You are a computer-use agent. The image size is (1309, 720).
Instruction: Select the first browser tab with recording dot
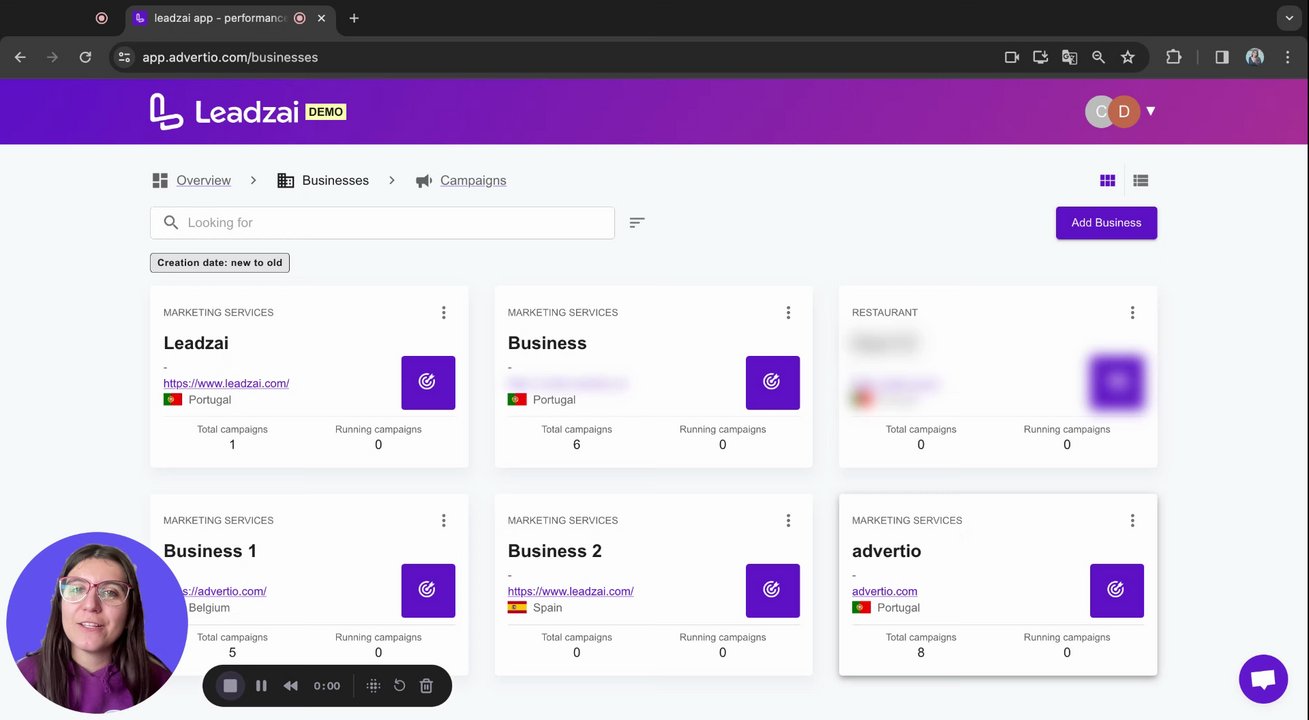click(101, 18)
